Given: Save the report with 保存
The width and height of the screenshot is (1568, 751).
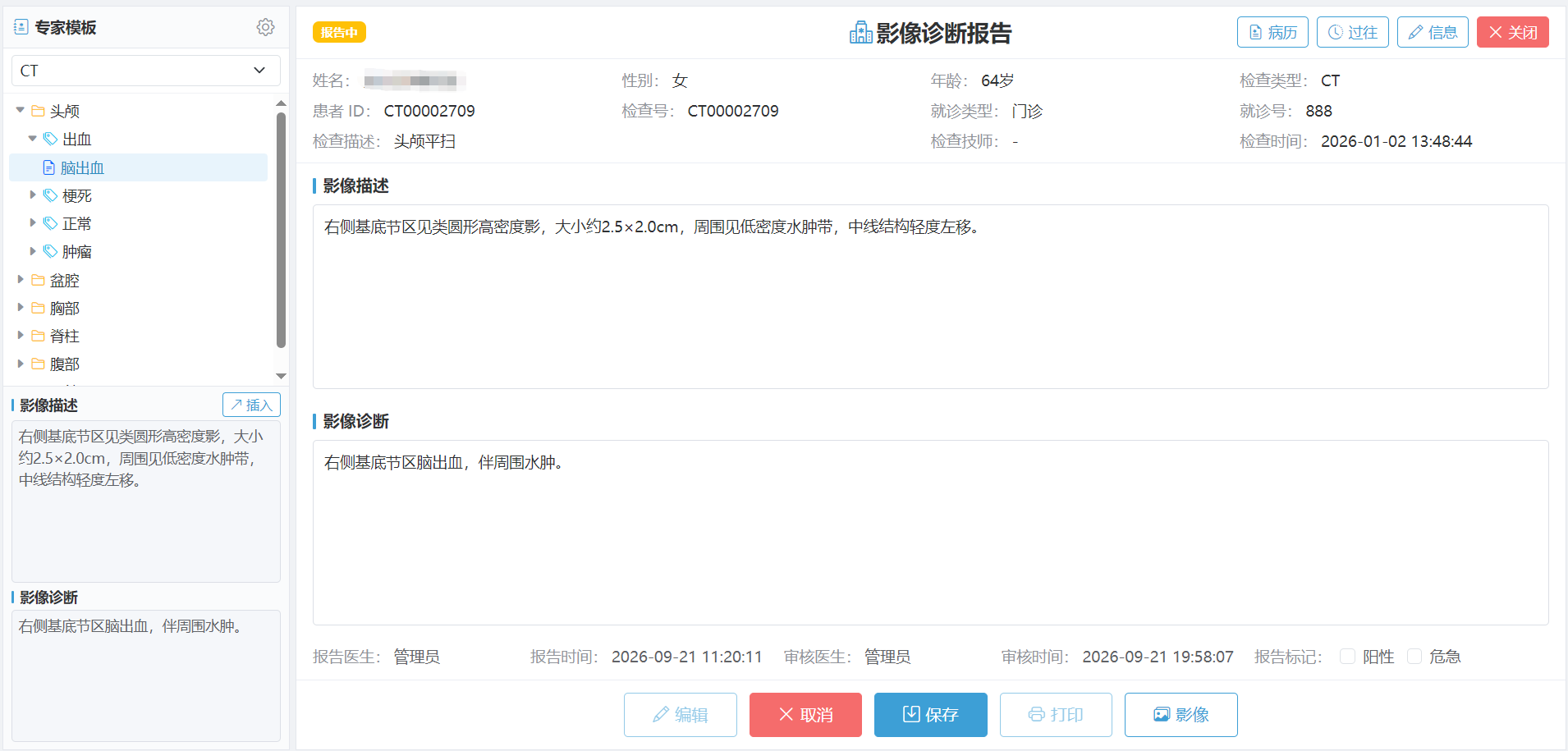Looking at the screenshot, I should pyautogui.click(x=931, y=715).
